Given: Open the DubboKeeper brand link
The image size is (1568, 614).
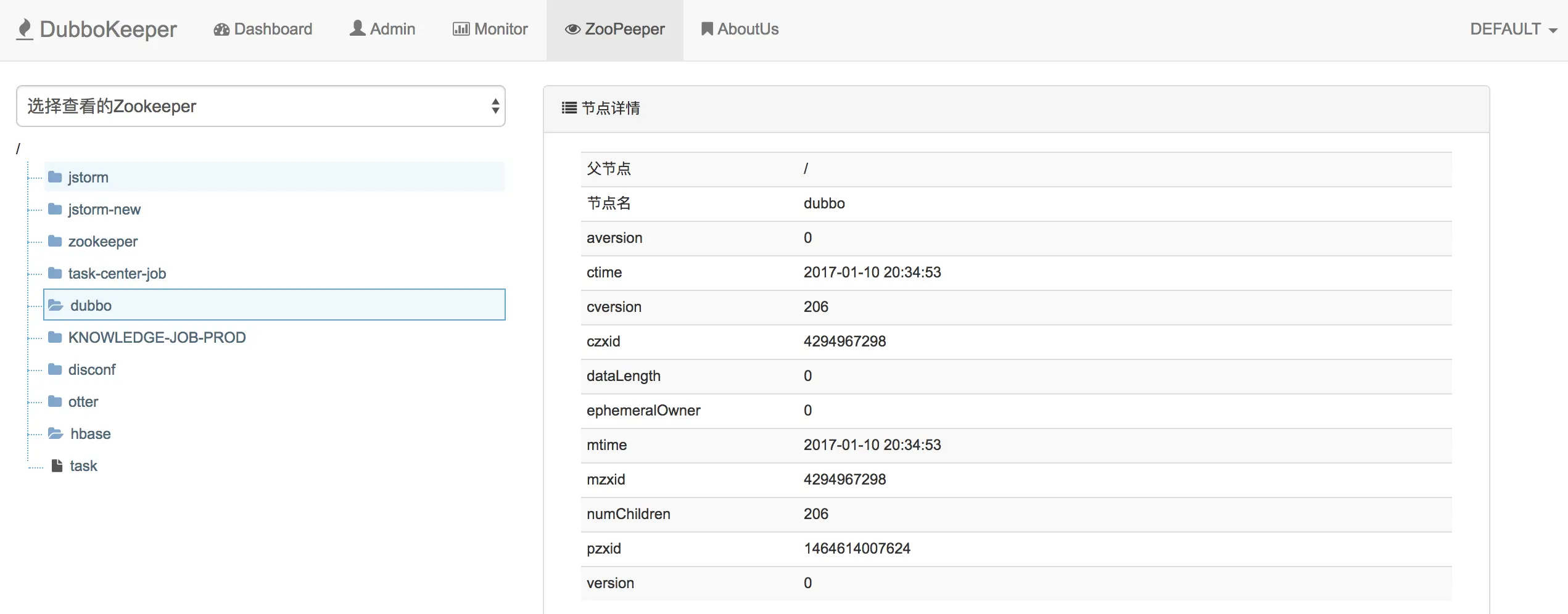Looking at the screenshot, I should click(x=96, y=29).
